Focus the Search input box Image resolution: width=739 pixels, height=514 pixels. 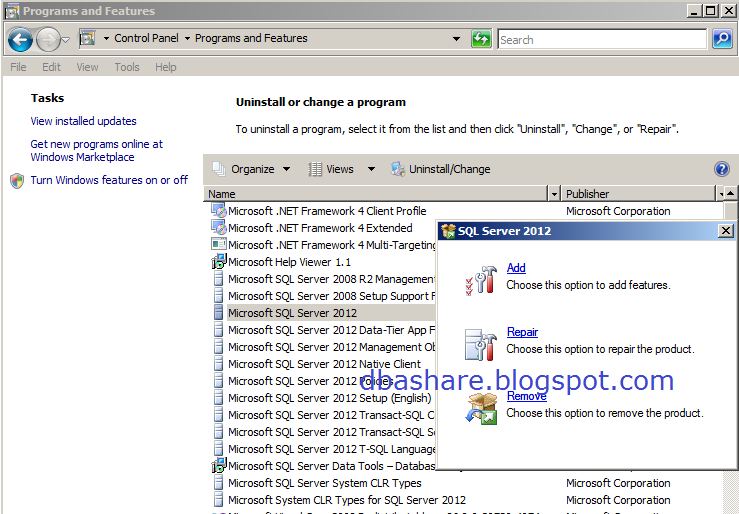(602, 40)
